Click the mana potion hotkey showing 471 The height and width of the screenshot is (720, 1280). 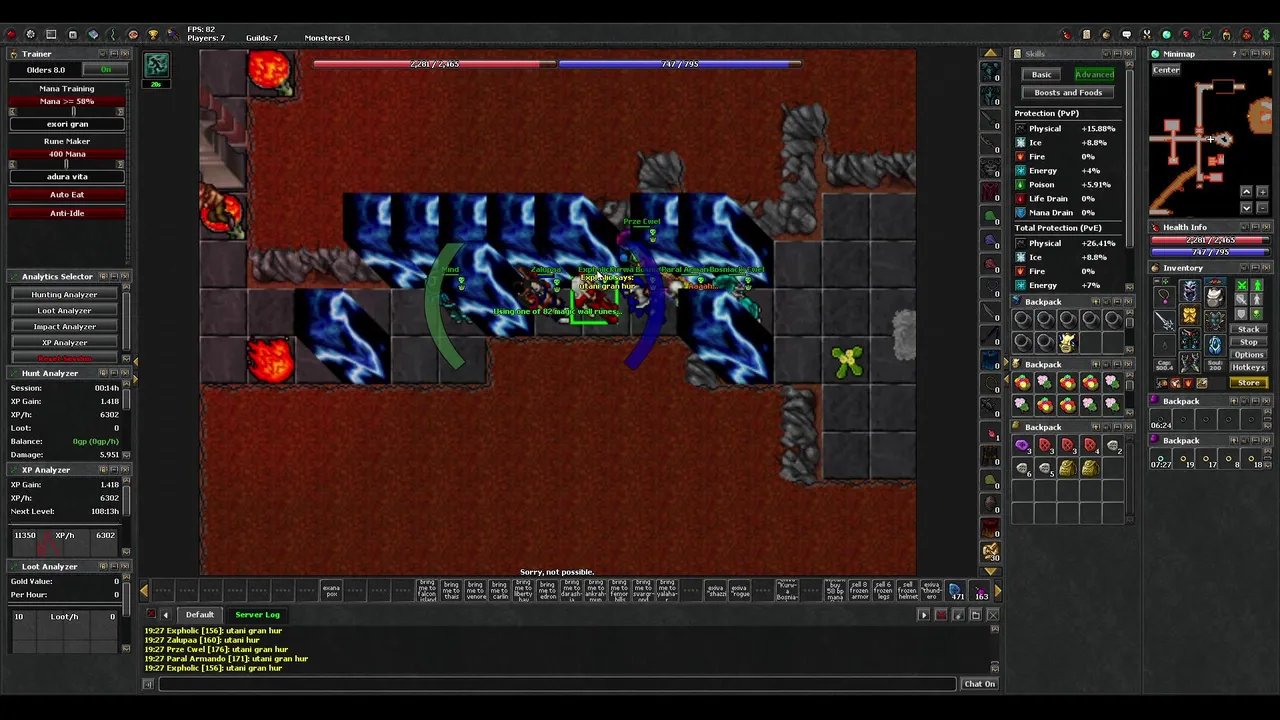coord(957,591)
